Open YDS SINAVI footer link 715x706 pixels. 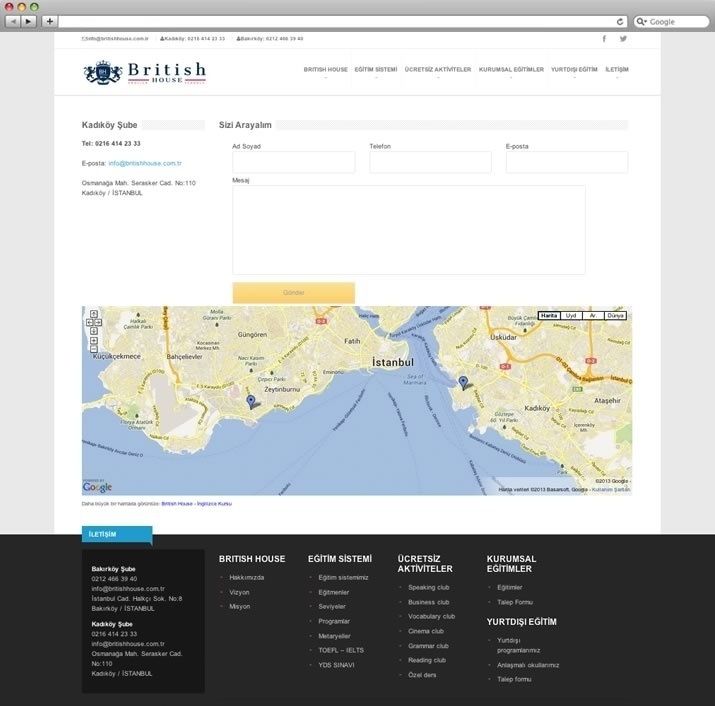click(x=337, y=665)
